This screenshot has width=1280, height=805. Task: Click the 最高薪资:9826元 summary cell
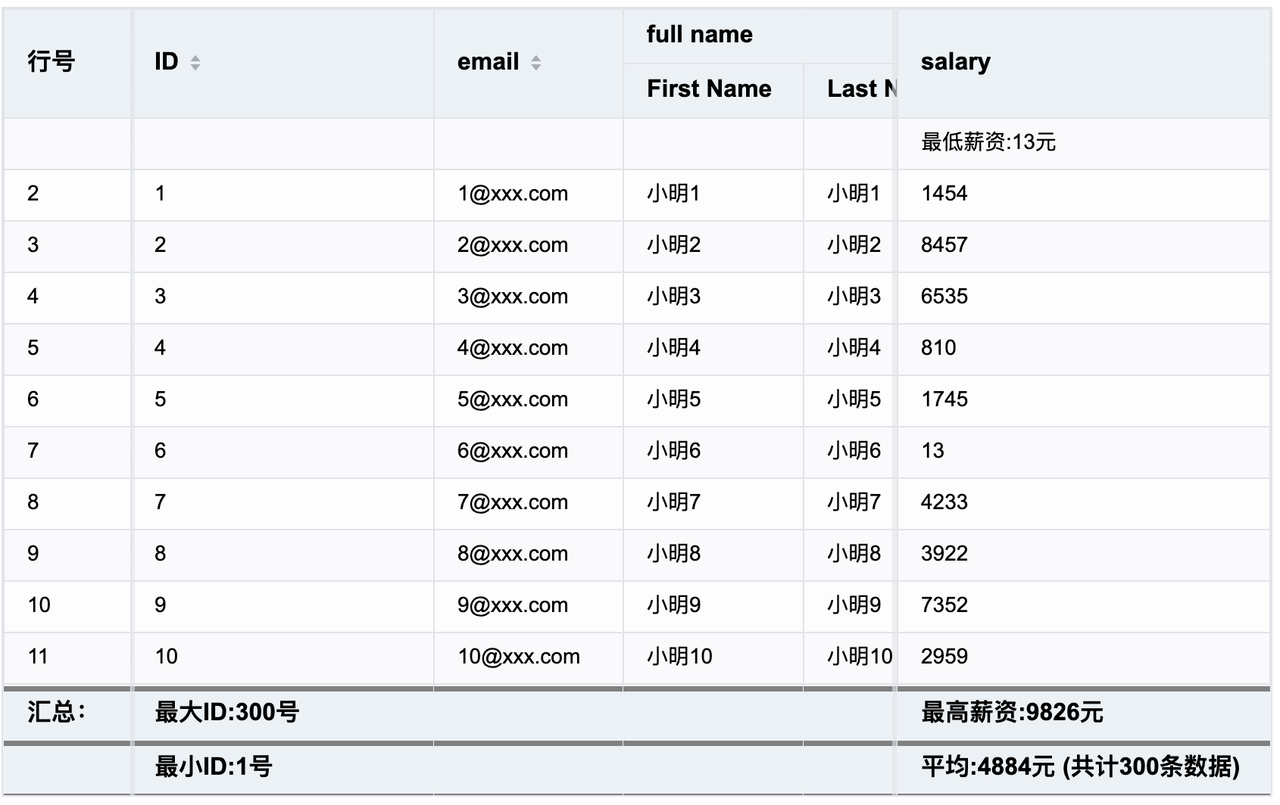[1011, 713]
